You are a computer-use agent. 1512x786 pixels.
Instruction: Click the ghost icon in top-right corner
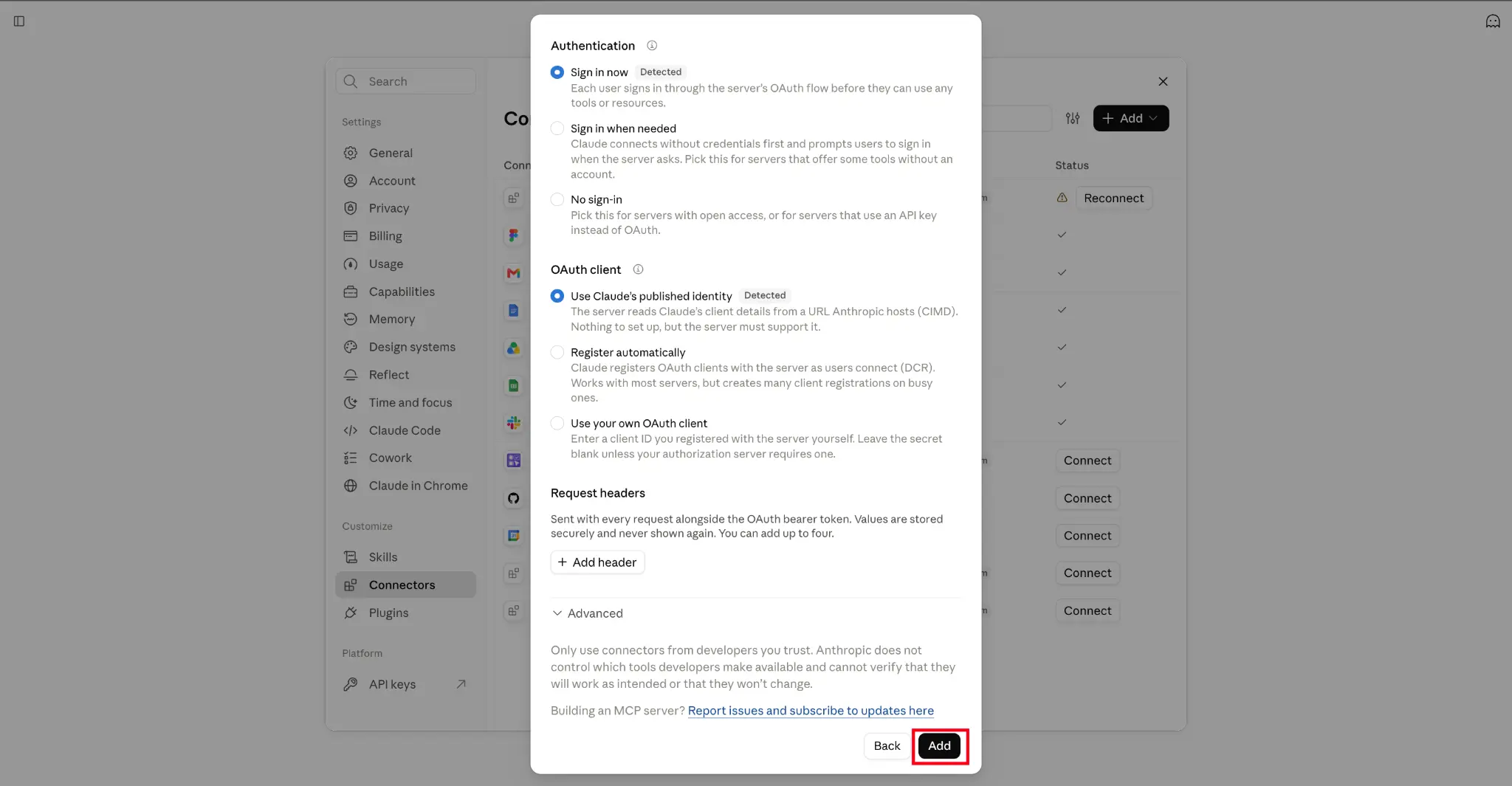pos(1493,21)
